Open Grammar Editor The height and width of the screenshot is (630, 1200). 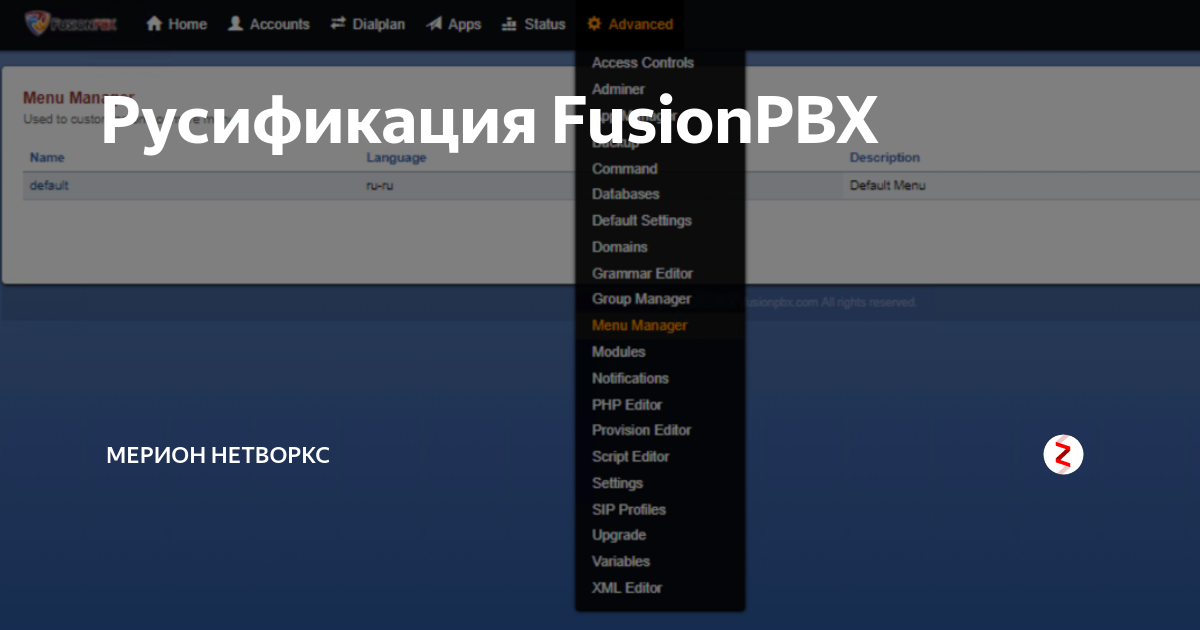642,273
